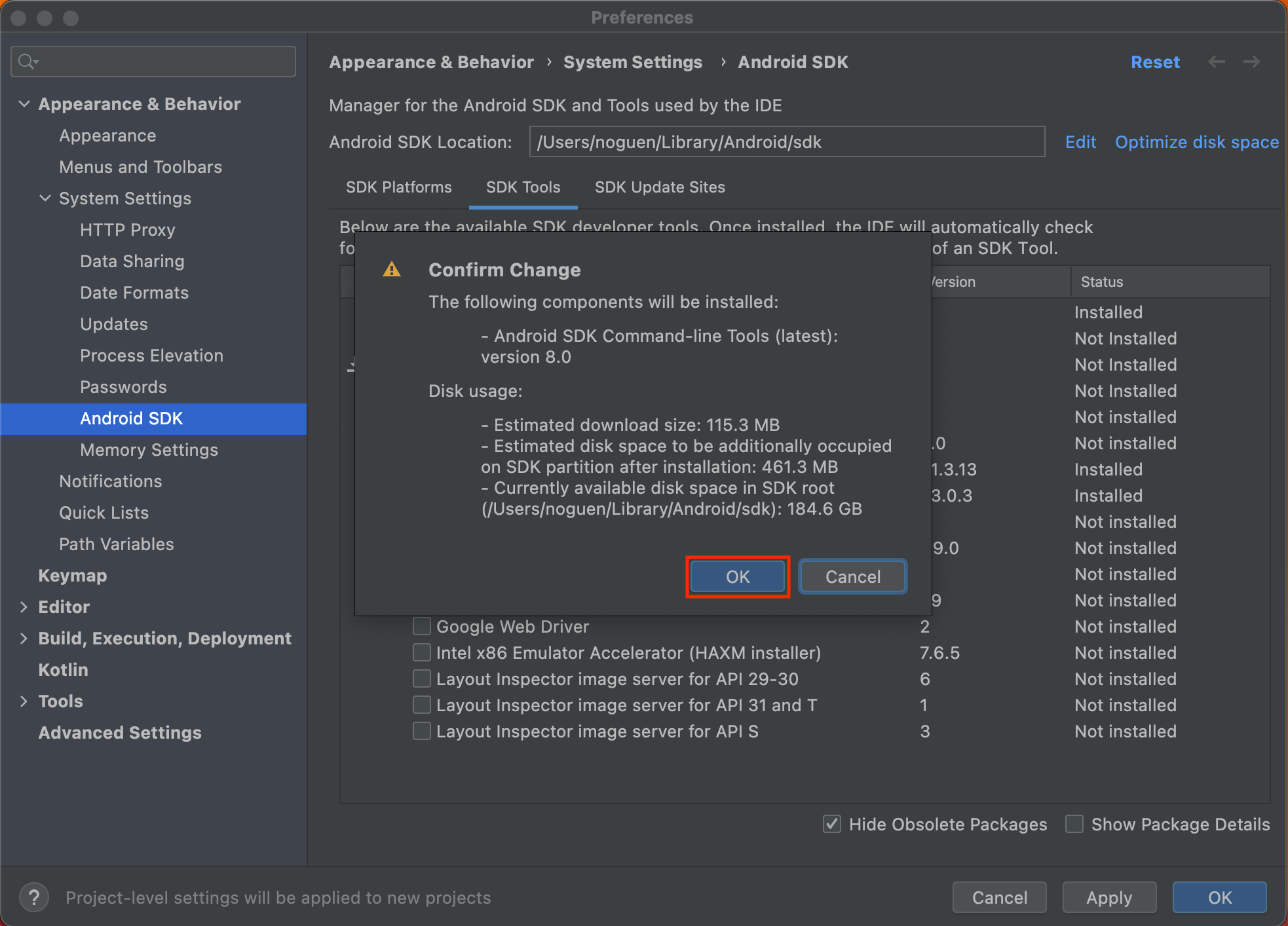Screen dimensions: 1288x926
Task: Click the help question mark icon
Action: 34,897
